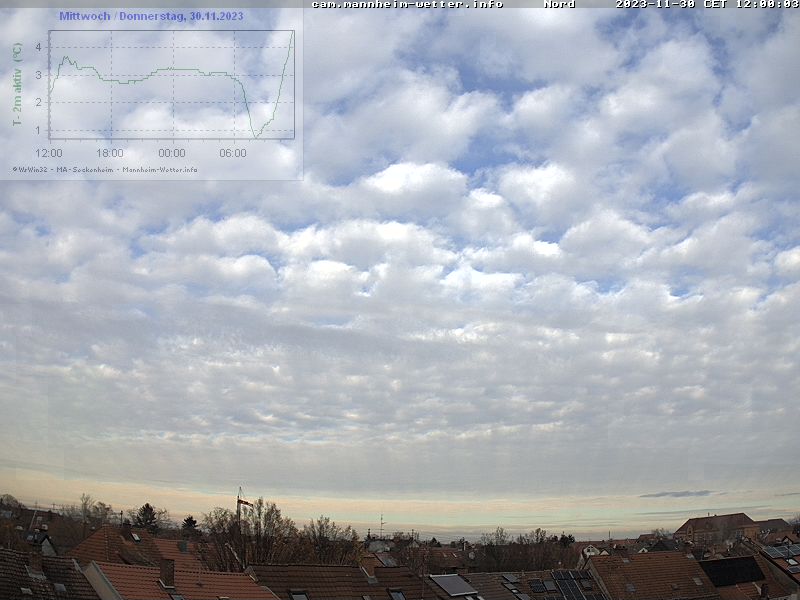
Task: Click the thin antenna mast on the horizon
Action: [381, 524]
